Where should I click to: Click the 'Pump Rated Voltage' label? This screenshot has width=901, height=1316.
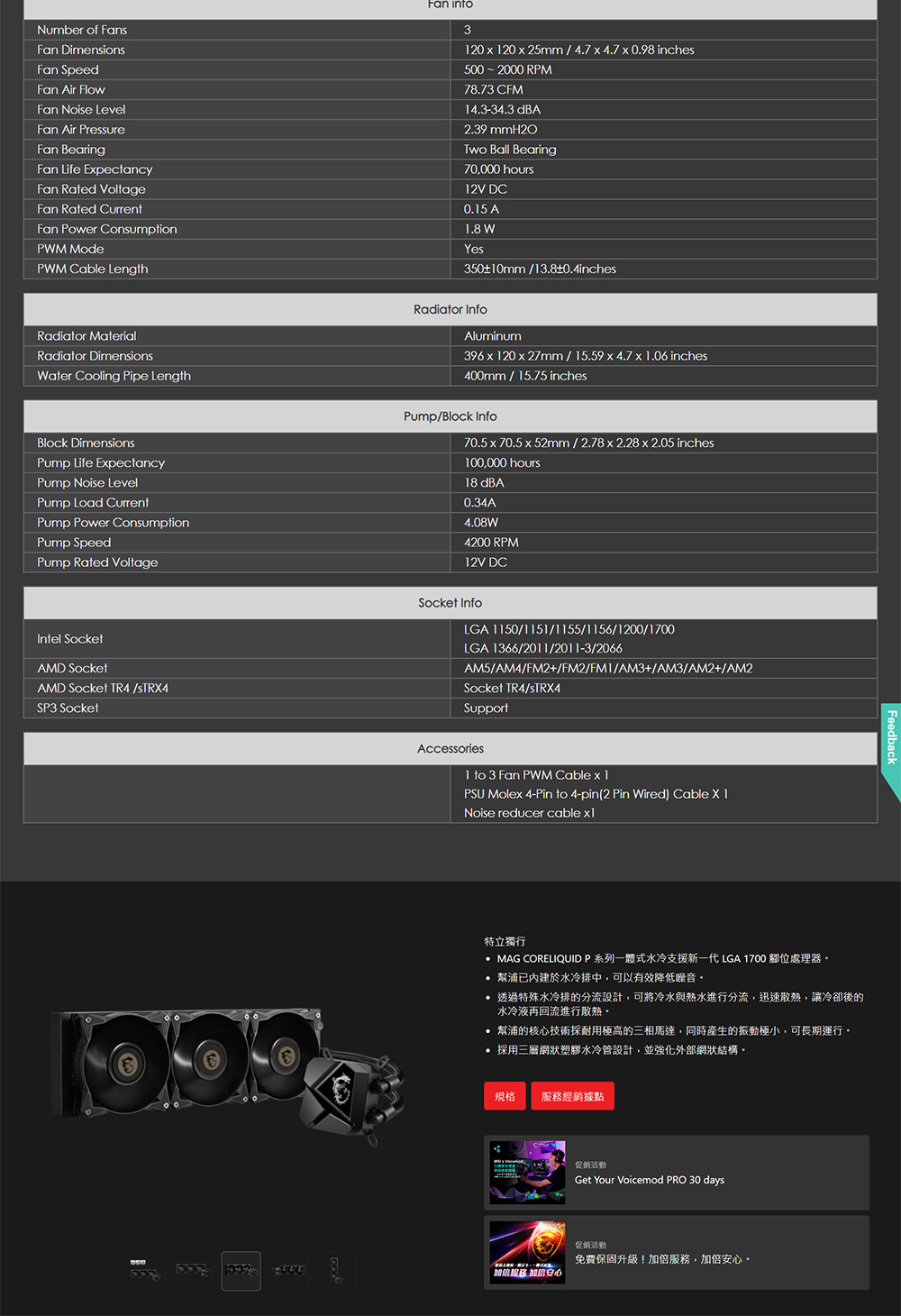pos(97,562)
